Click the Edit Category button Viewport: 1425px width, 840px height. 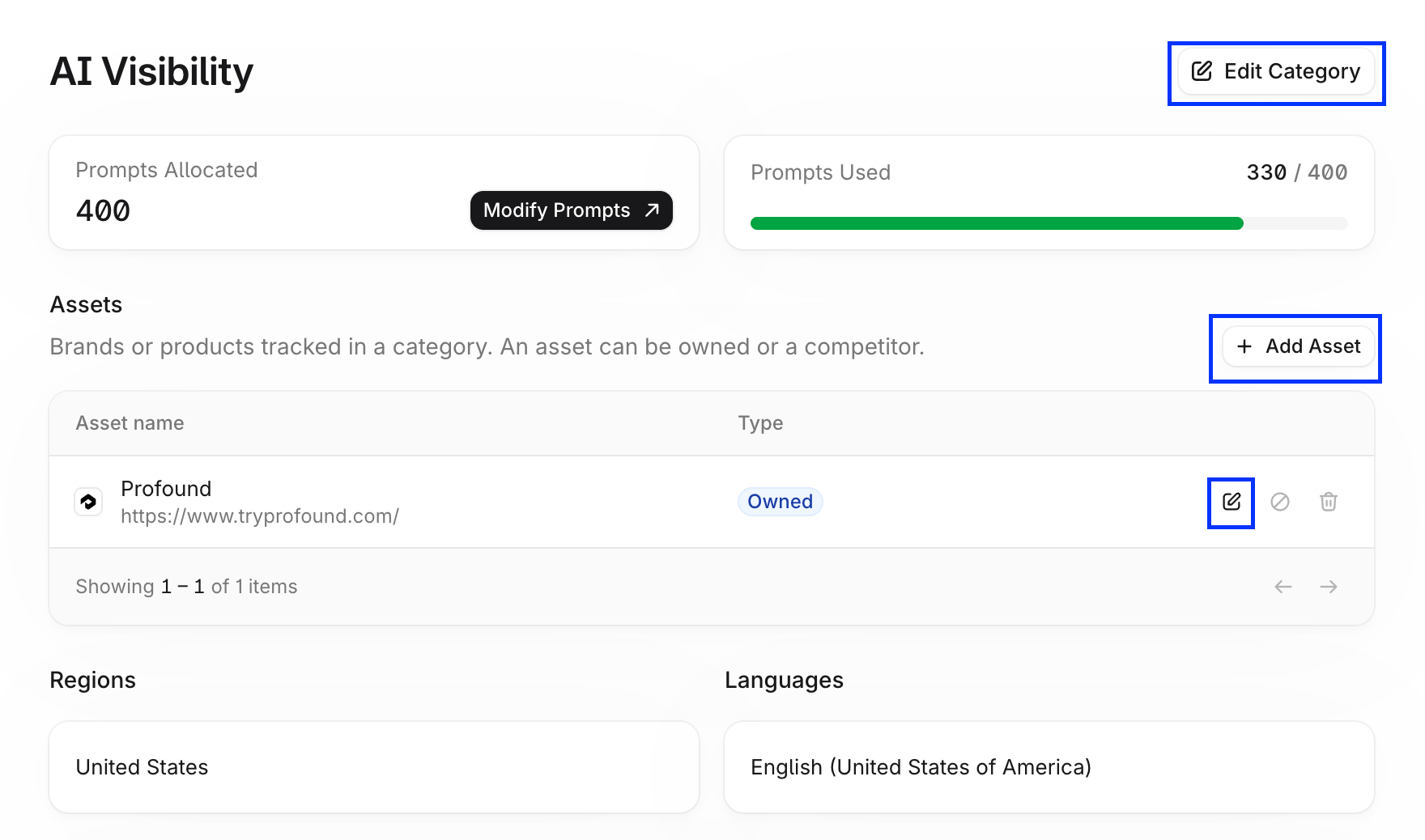[x=1276, y=72]
